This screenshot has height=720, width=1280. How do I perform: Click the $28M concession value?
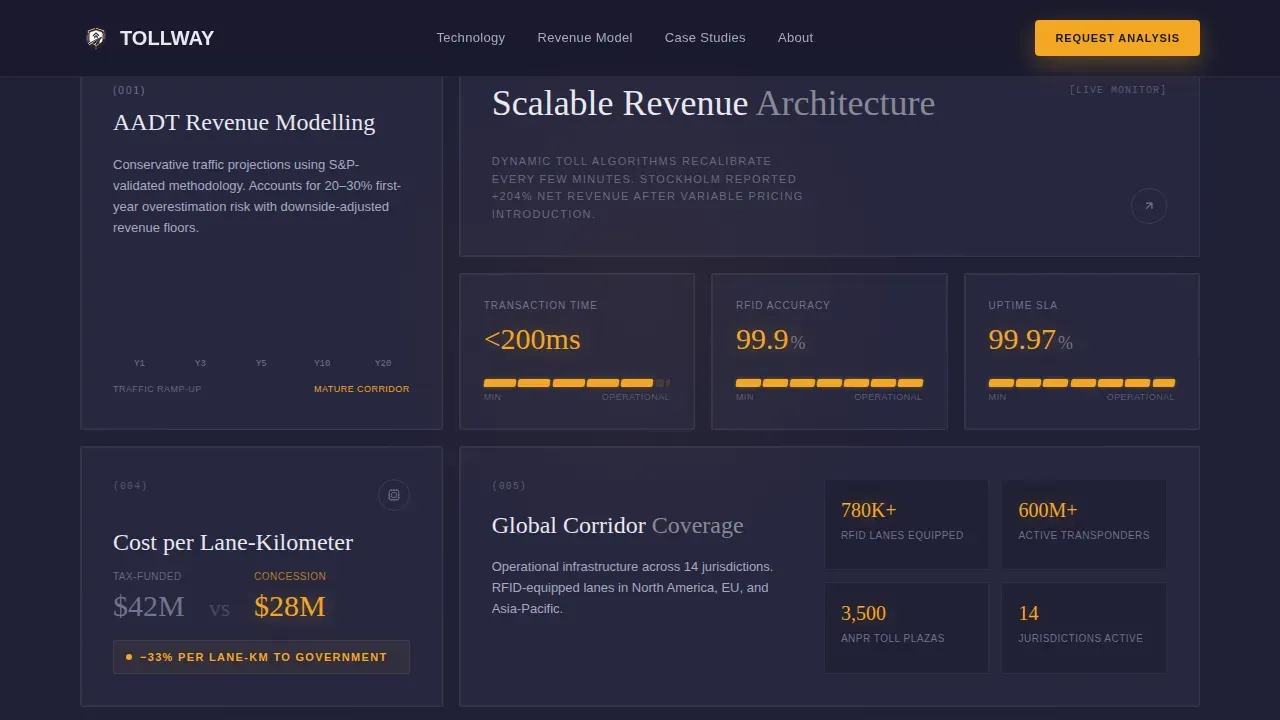290,606
